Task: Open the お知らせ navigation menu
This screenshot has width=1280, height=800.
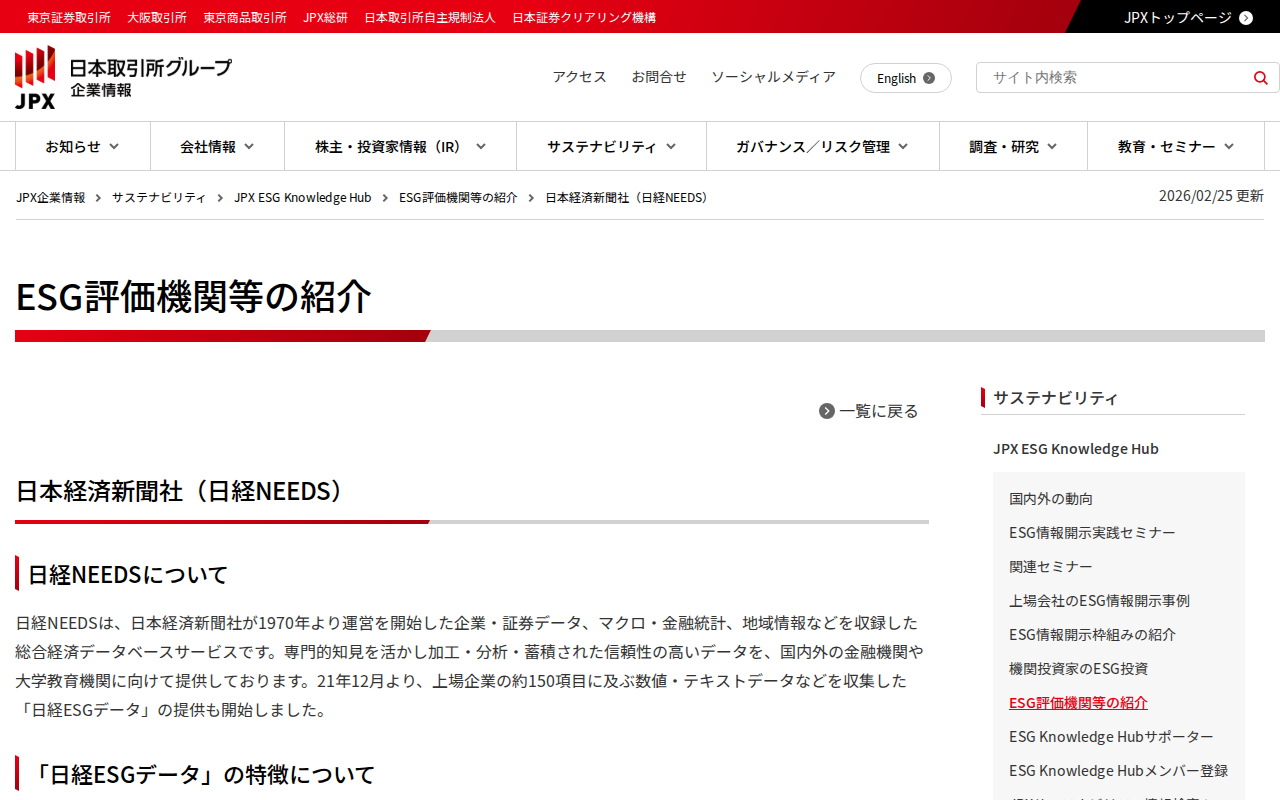Action: [83, 147]
